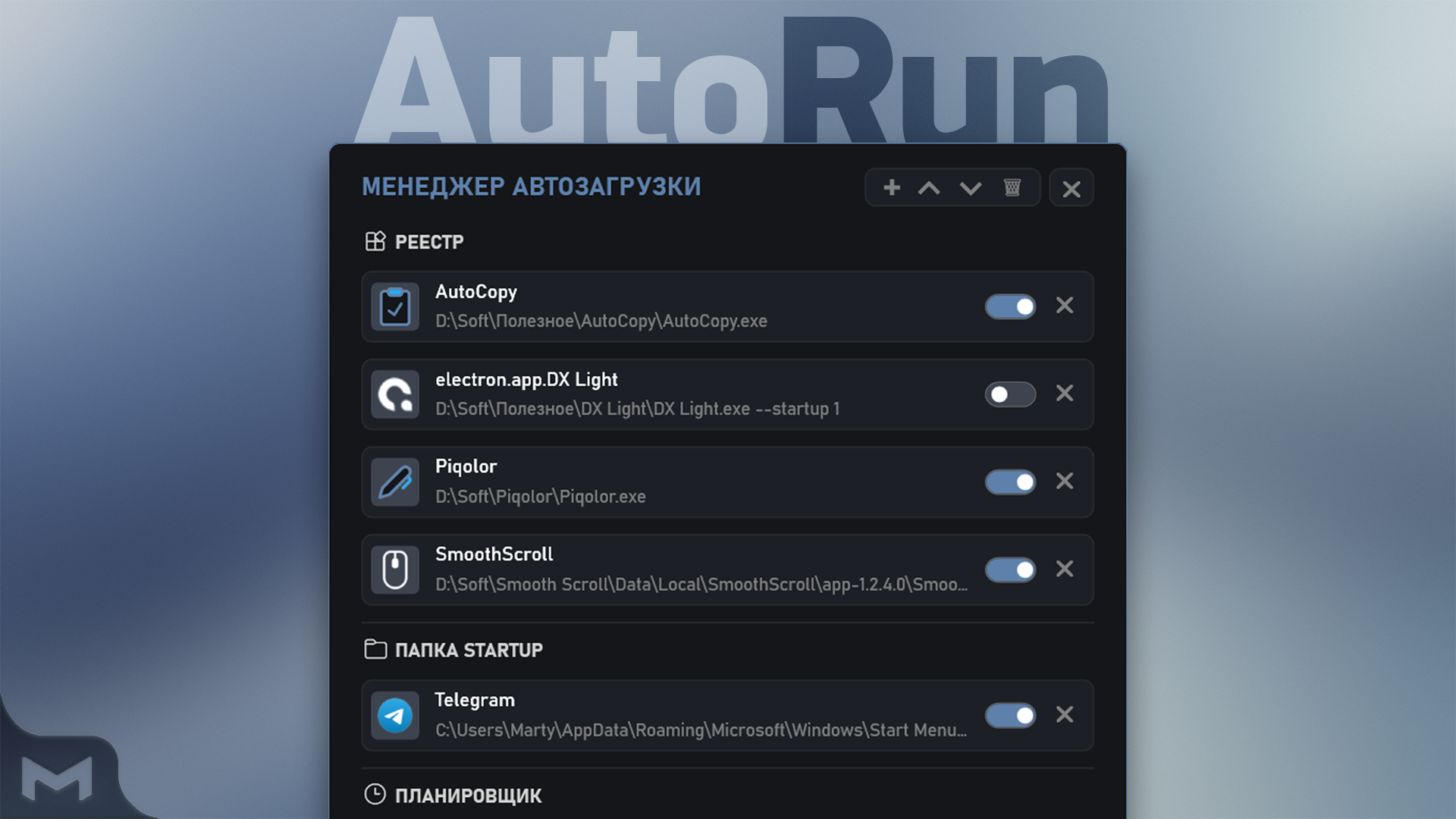Switch off SmoothScroll autostart
Screen dimensions: 1456x819
tap(1010, 570)
